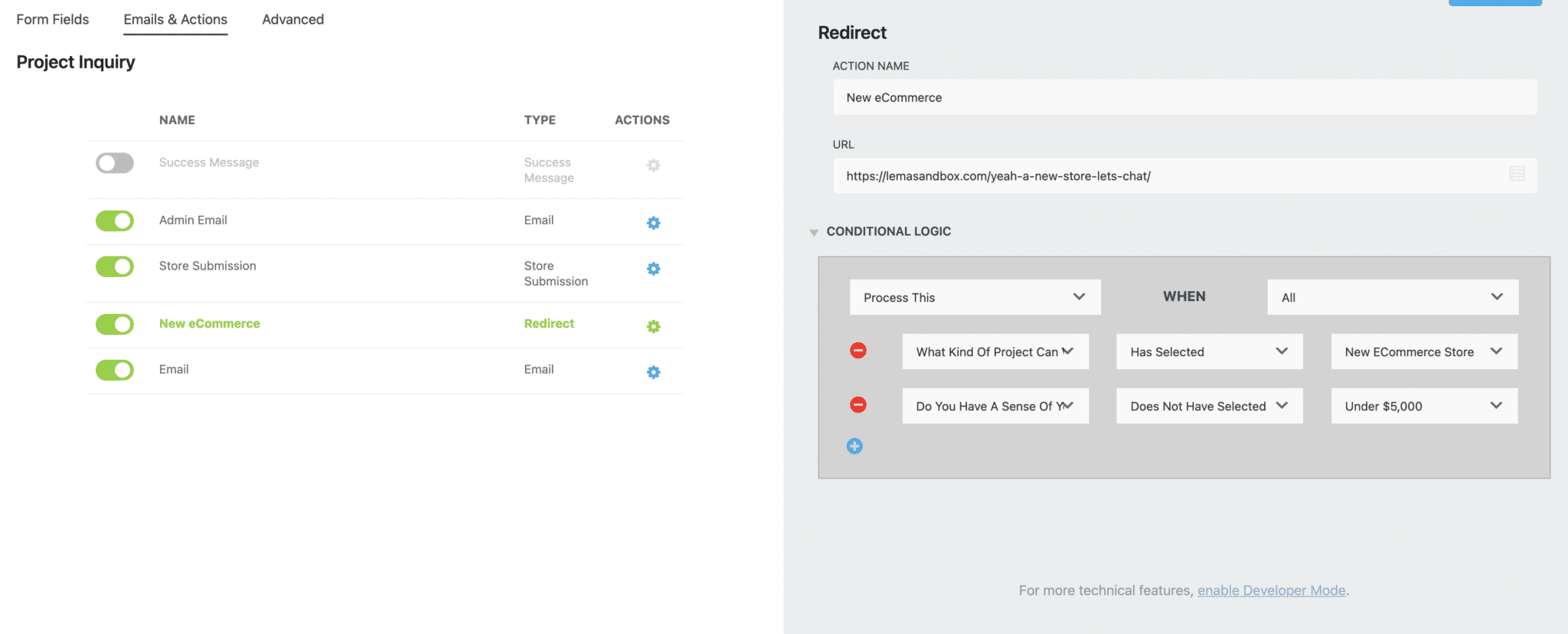Open gear settings for the Email action
This screenshot has width=1568, height=634.
pyautogui.click(x=653, y=372)
